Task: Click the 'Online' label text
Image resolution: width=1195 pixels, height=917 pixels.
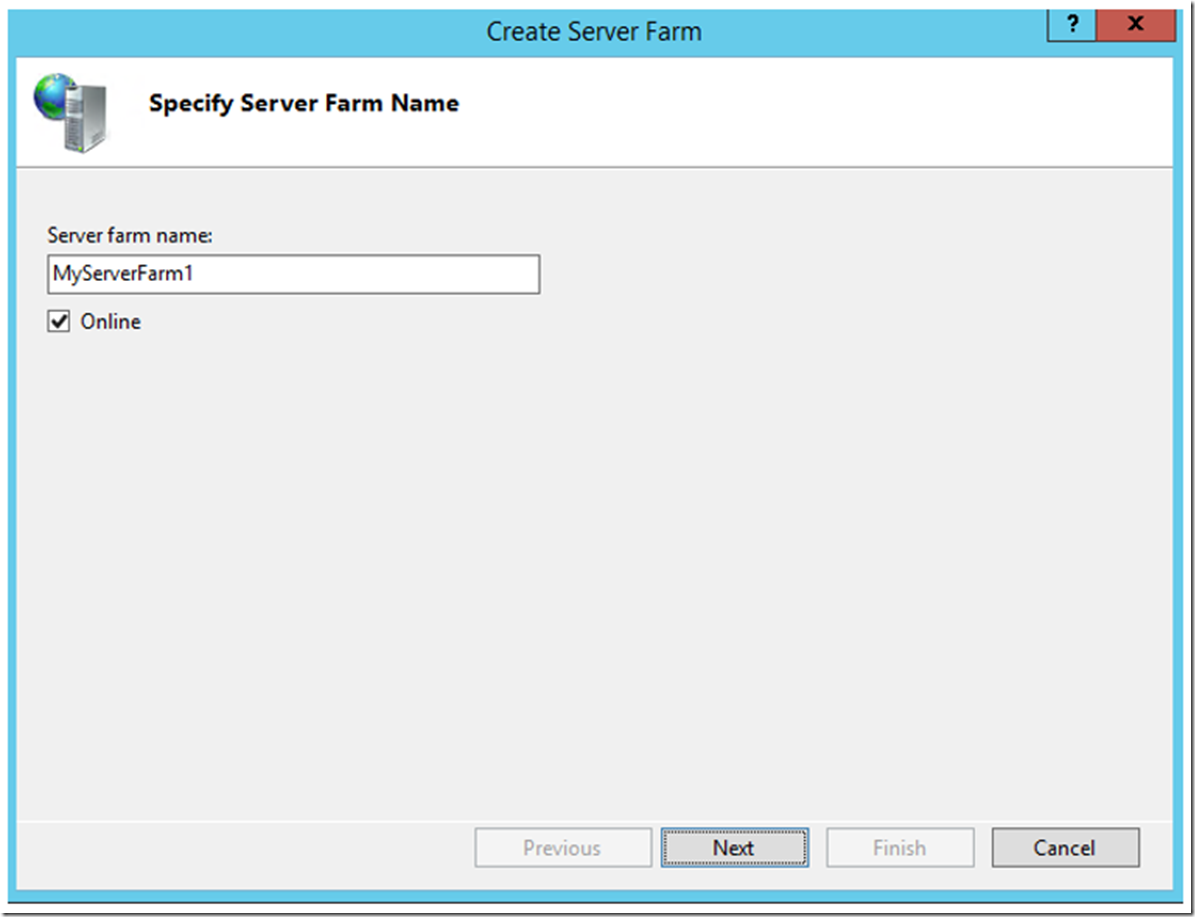Action: point(111,322)
